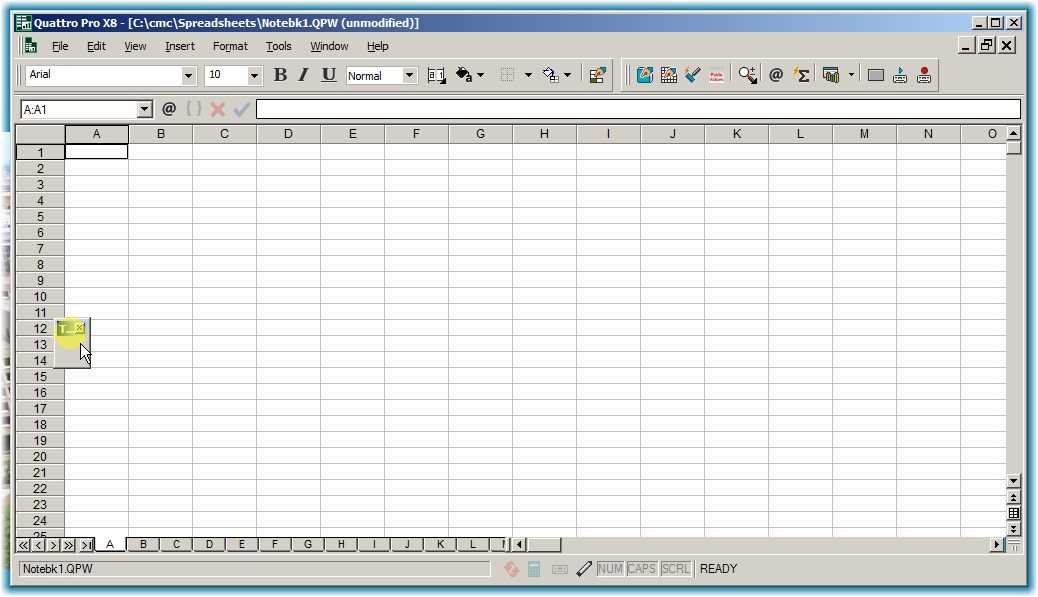The width and height of the screenshot is (1038, 597).
Task: Switch to sheet tab D
Action: pos(209,545)
